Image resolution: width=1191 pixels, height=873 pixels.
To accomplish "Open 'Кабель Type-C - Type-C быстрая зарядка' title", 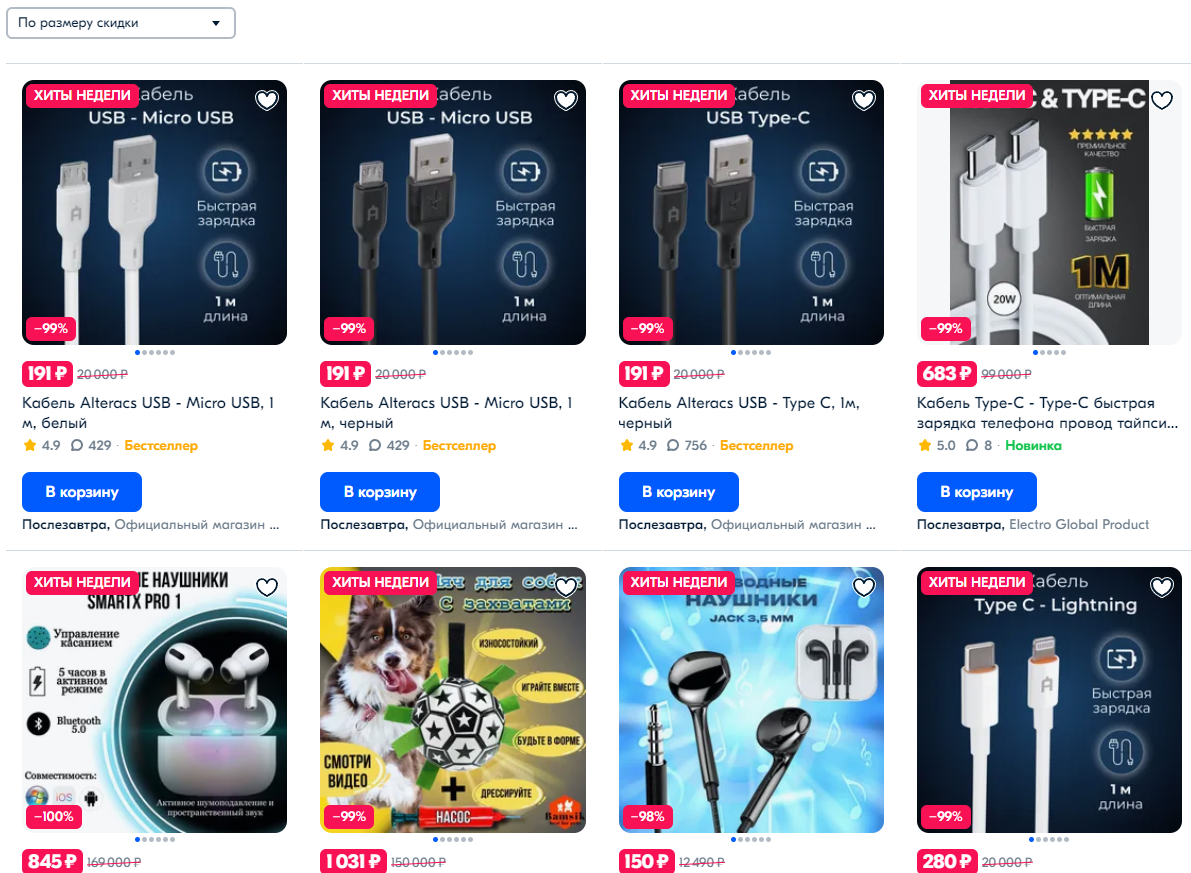I will 1047,413.
